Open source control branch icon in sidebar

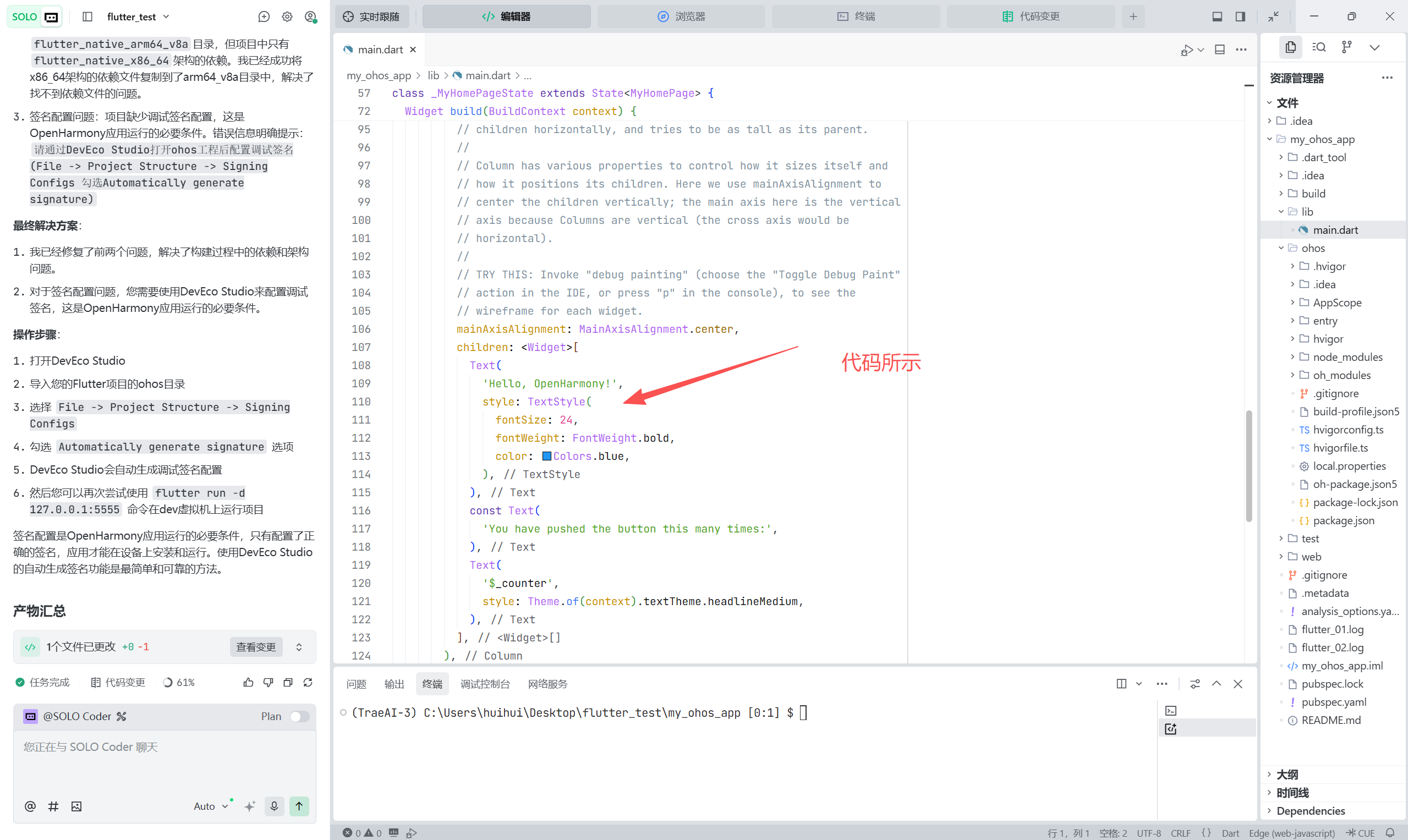point(1347,47)
